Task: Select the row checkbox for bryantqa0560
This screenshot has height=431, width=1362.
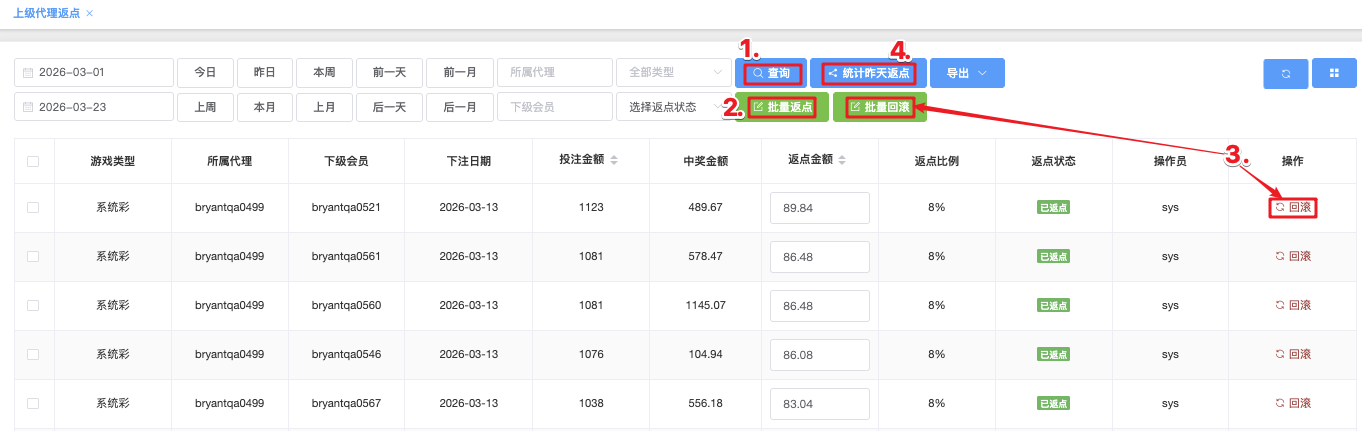Action: (x=33, y=305)
